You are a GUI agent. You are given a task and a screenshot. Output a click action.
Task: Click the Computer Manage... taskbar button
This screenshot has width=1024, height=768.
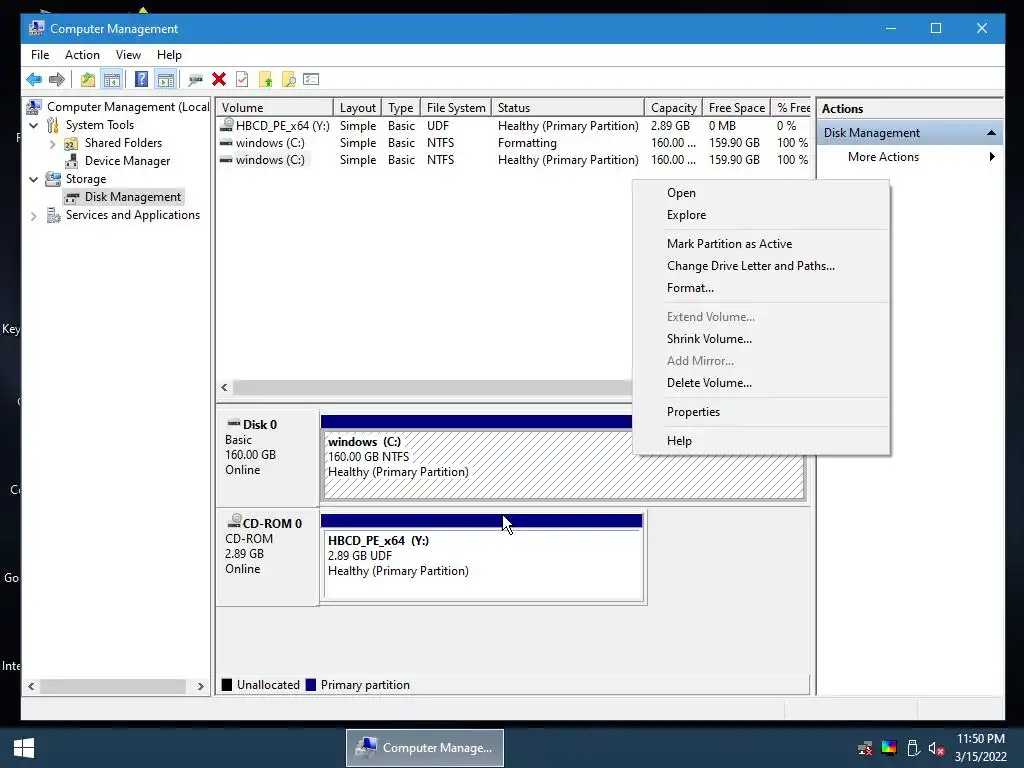tap(425, 748)
